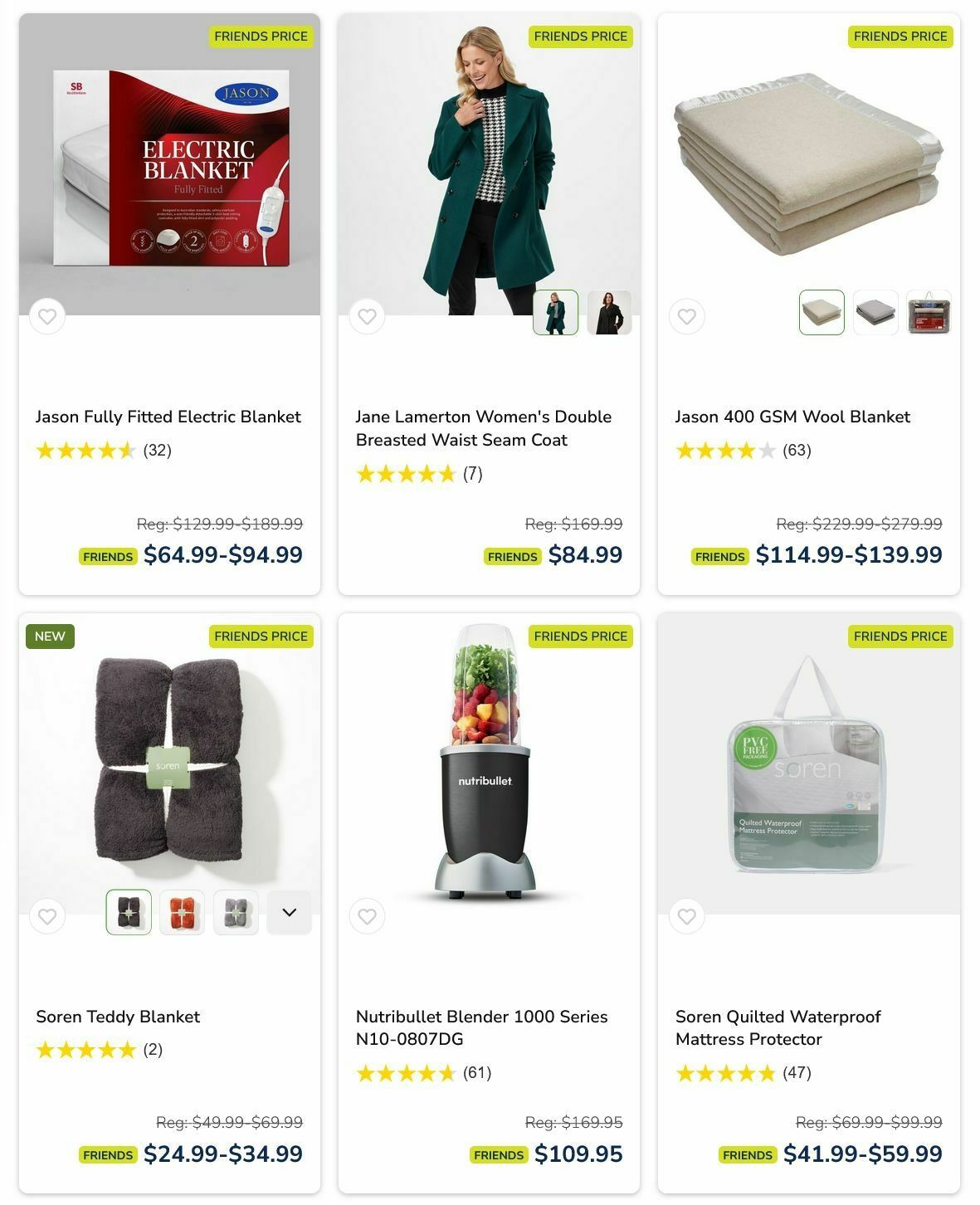This screenshot has height=1205, width=980.
Task: Save Jason Wool Blanket via heart icon
Action: (686, 316)
